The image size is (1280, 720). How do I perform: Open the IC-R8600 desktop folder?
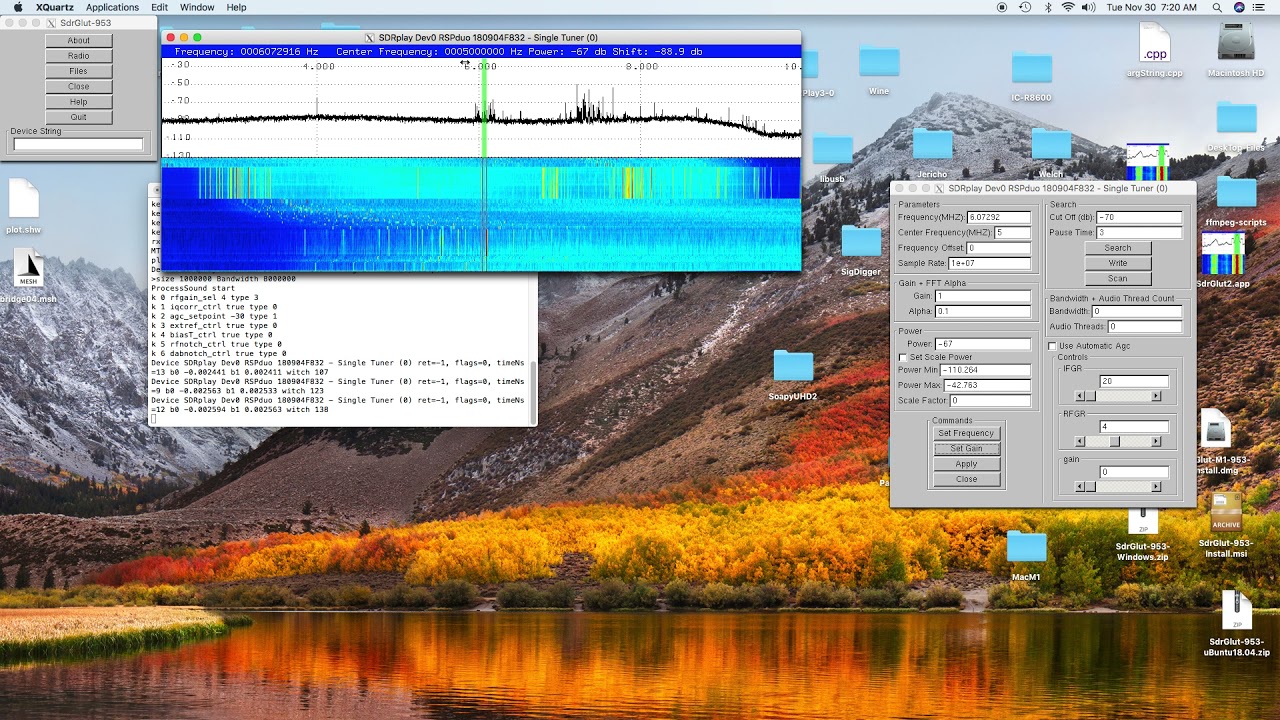coord(1031,67)
